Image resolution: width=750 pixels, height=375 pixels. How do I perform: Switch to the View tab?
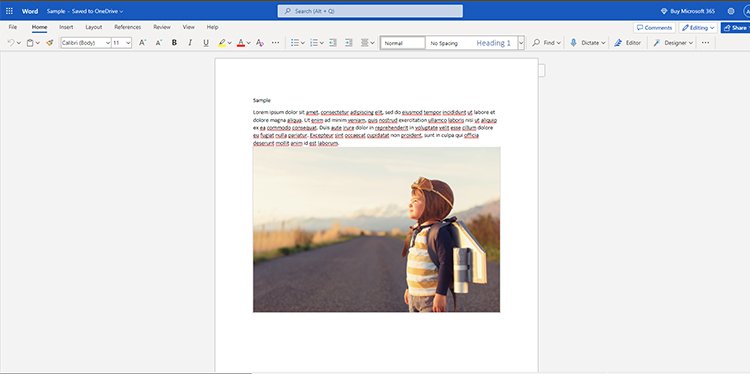(x=189, y=27)
